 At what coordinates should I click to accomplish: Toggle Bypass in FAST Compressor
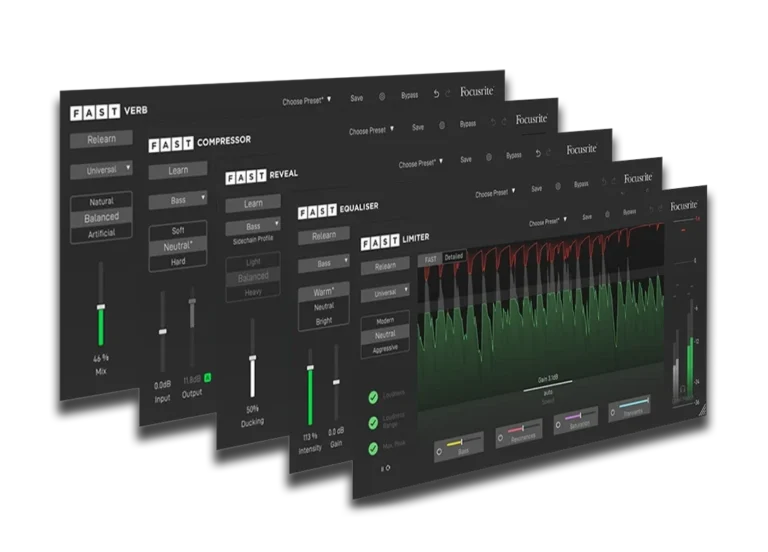468,124
